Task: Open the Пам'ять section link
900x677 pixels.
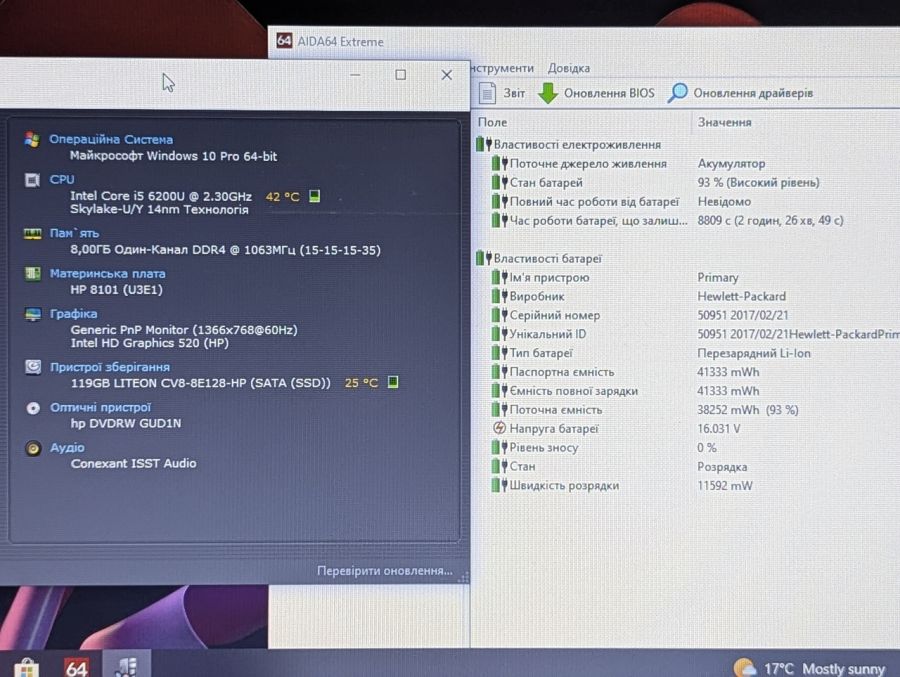Action: point(75,233)
